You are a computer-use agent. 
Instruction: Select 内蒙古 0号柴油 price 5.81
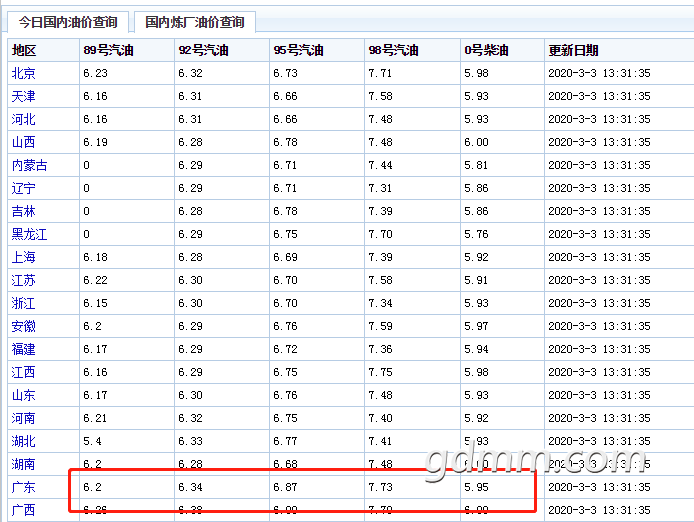476,165
